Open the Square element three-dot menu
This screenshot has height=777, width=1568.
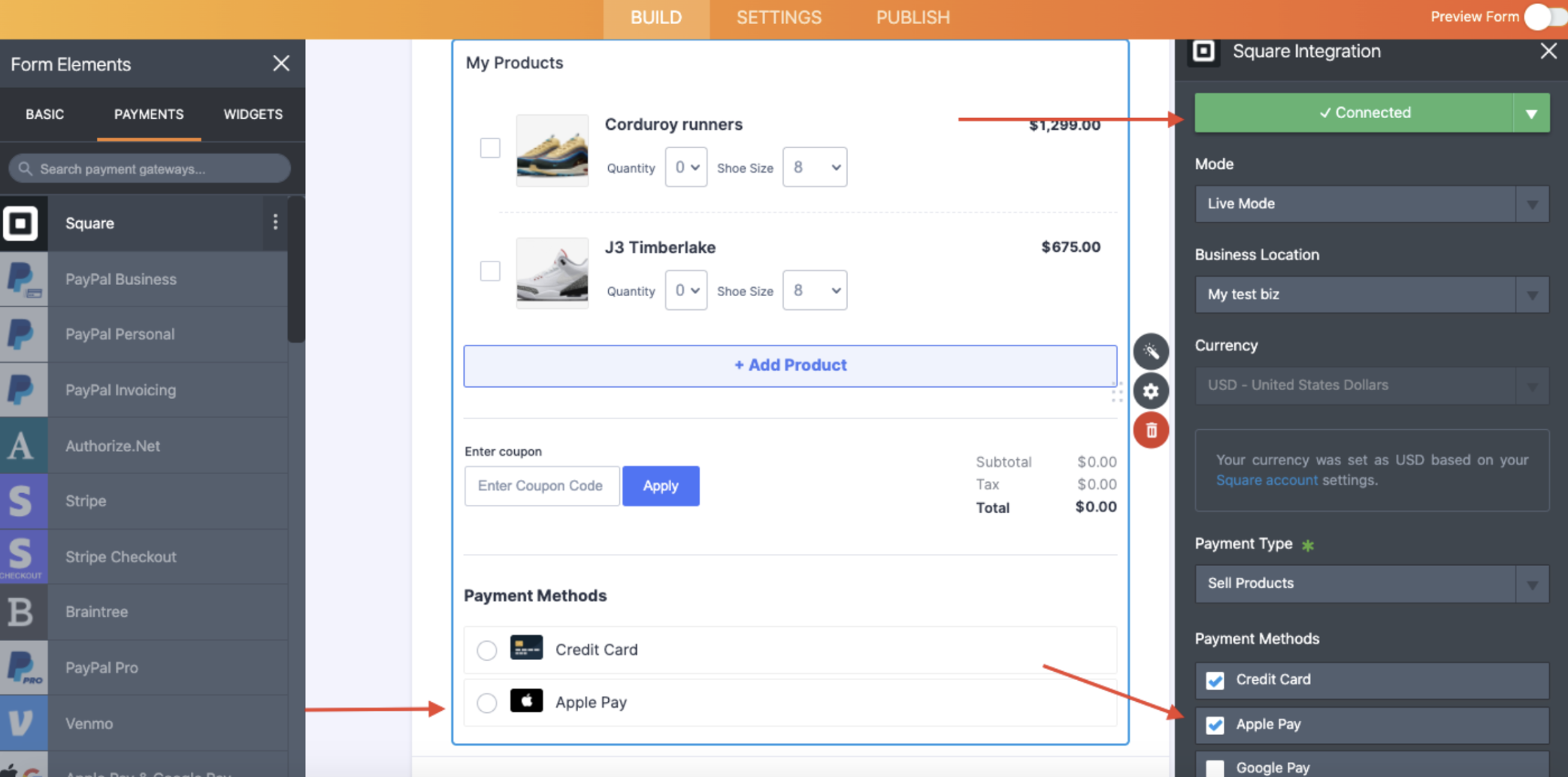pos(275,222)
